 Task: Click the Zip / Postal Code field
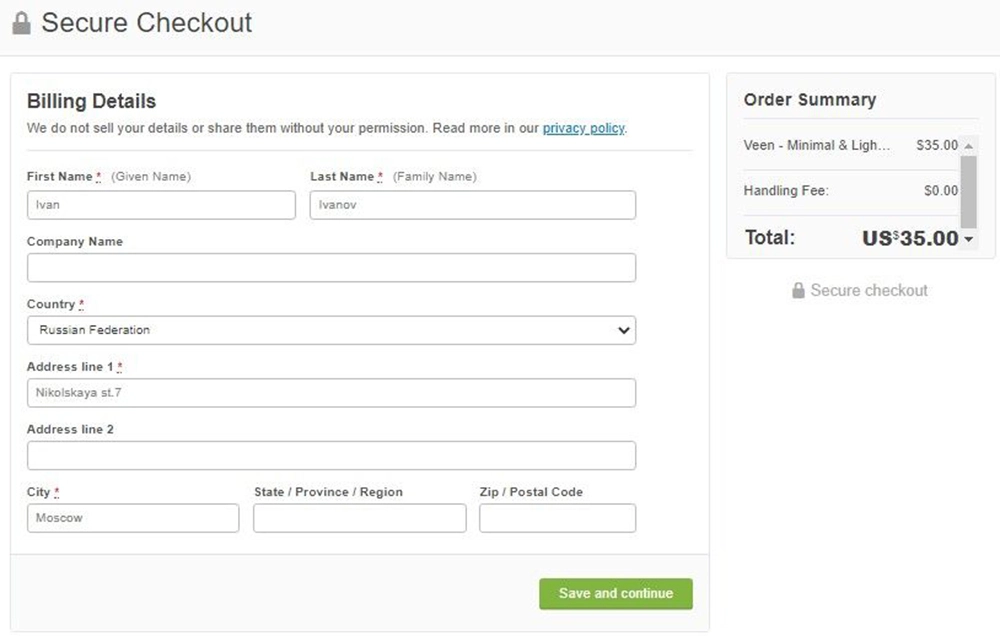click(x=557, y=518)
